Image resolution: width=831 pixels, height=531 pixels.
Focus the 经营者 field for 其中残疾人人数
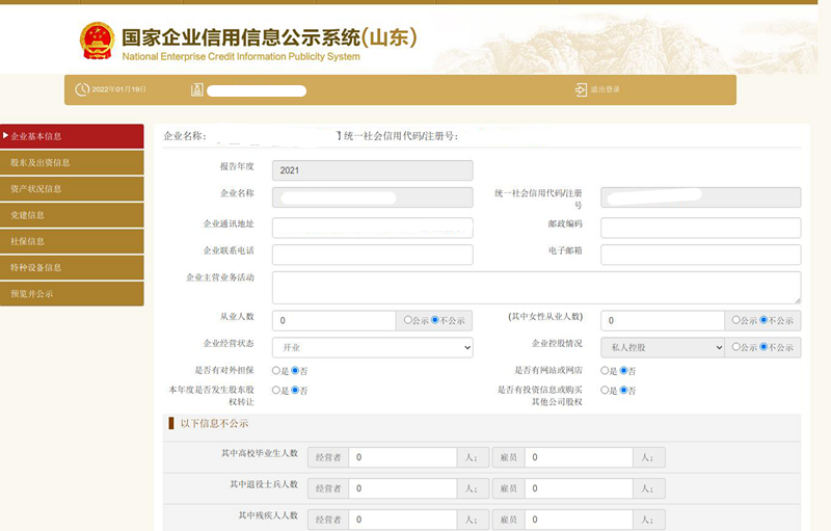[402, 520]
